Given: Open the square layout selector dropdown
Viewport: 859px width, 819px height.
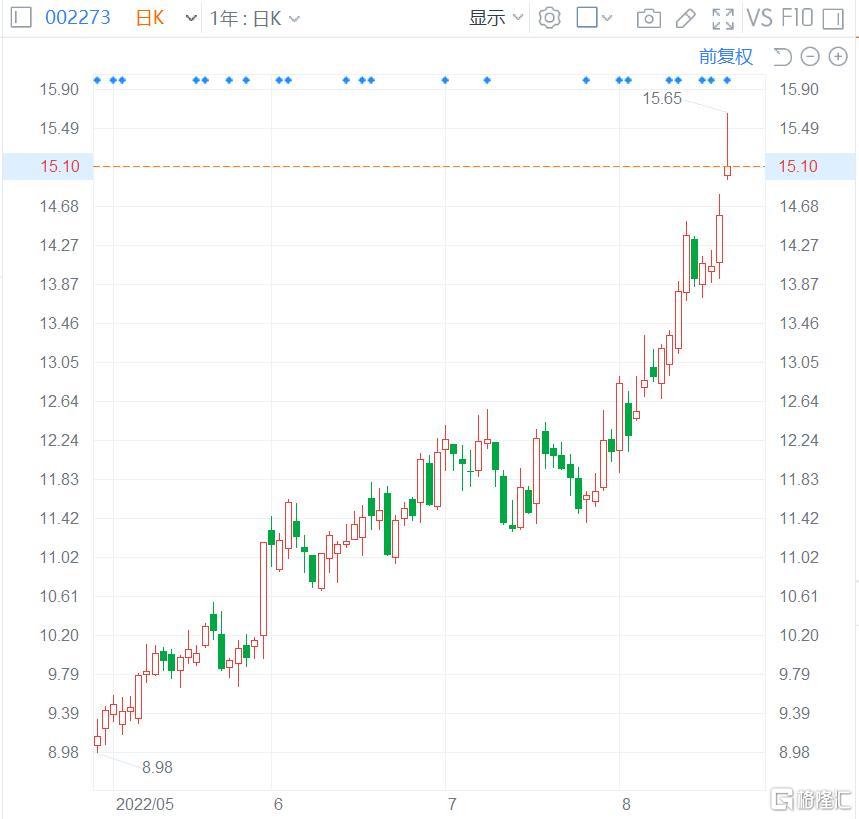Looking at the screenshot, I should (594, 18).
